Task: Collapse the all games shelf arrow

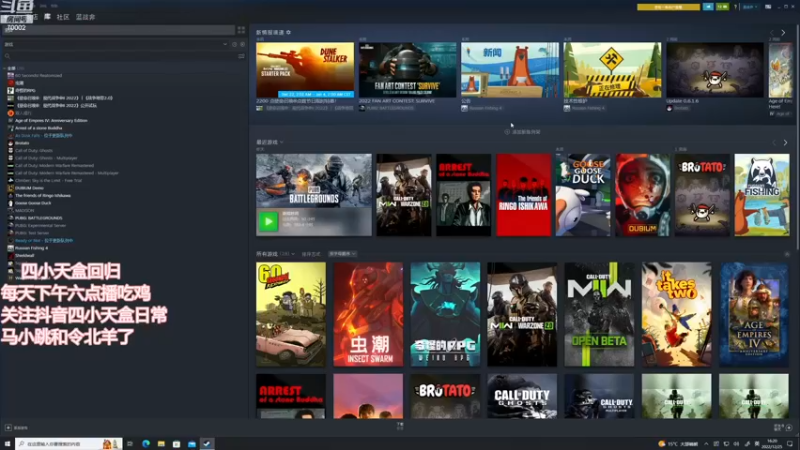Action: pos(787,254)
